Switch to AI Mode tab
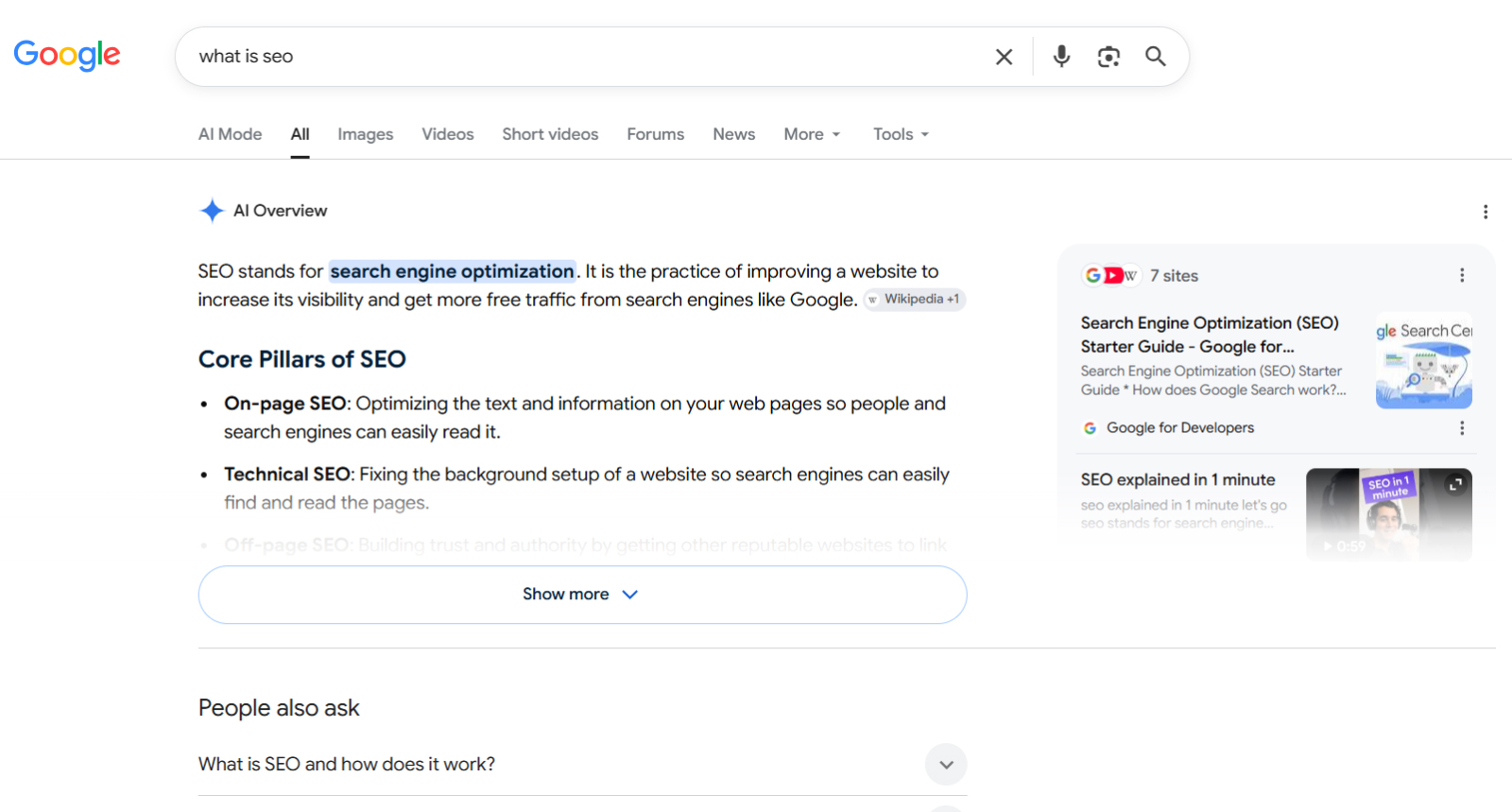The width and height of the screenshot is (1512, 812). [230, 134]
